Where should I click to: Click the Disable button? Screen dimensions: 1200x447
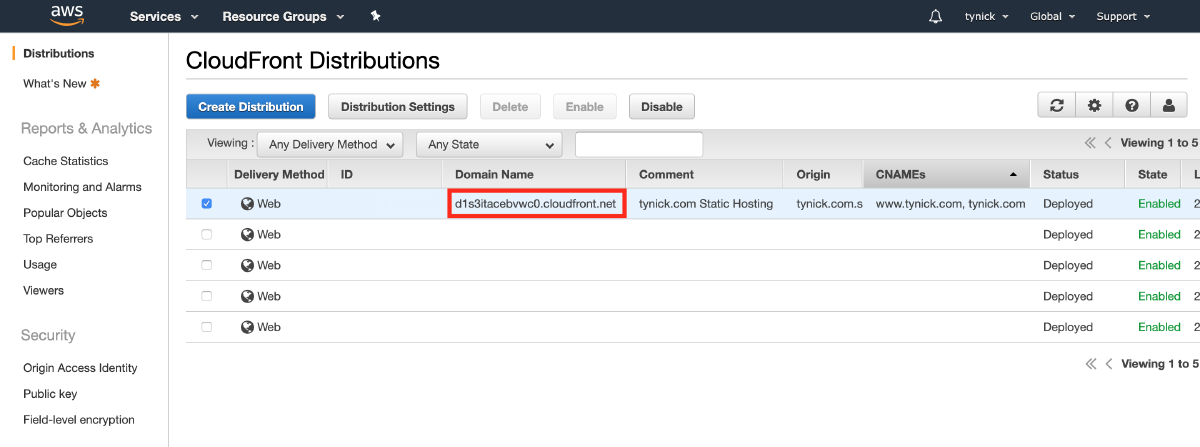pos(662,107)
